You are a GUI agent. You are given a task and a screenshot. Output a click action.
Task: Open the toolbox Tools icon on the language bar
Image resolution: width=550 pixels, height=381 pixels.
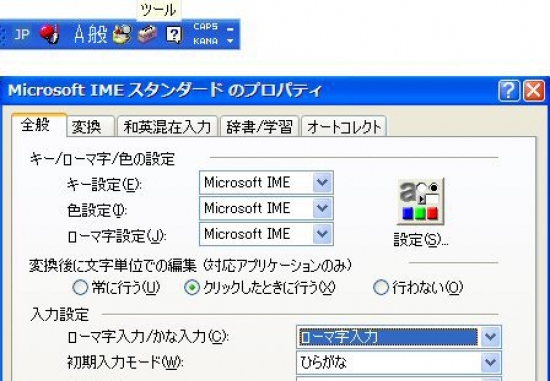pos(147,34)
